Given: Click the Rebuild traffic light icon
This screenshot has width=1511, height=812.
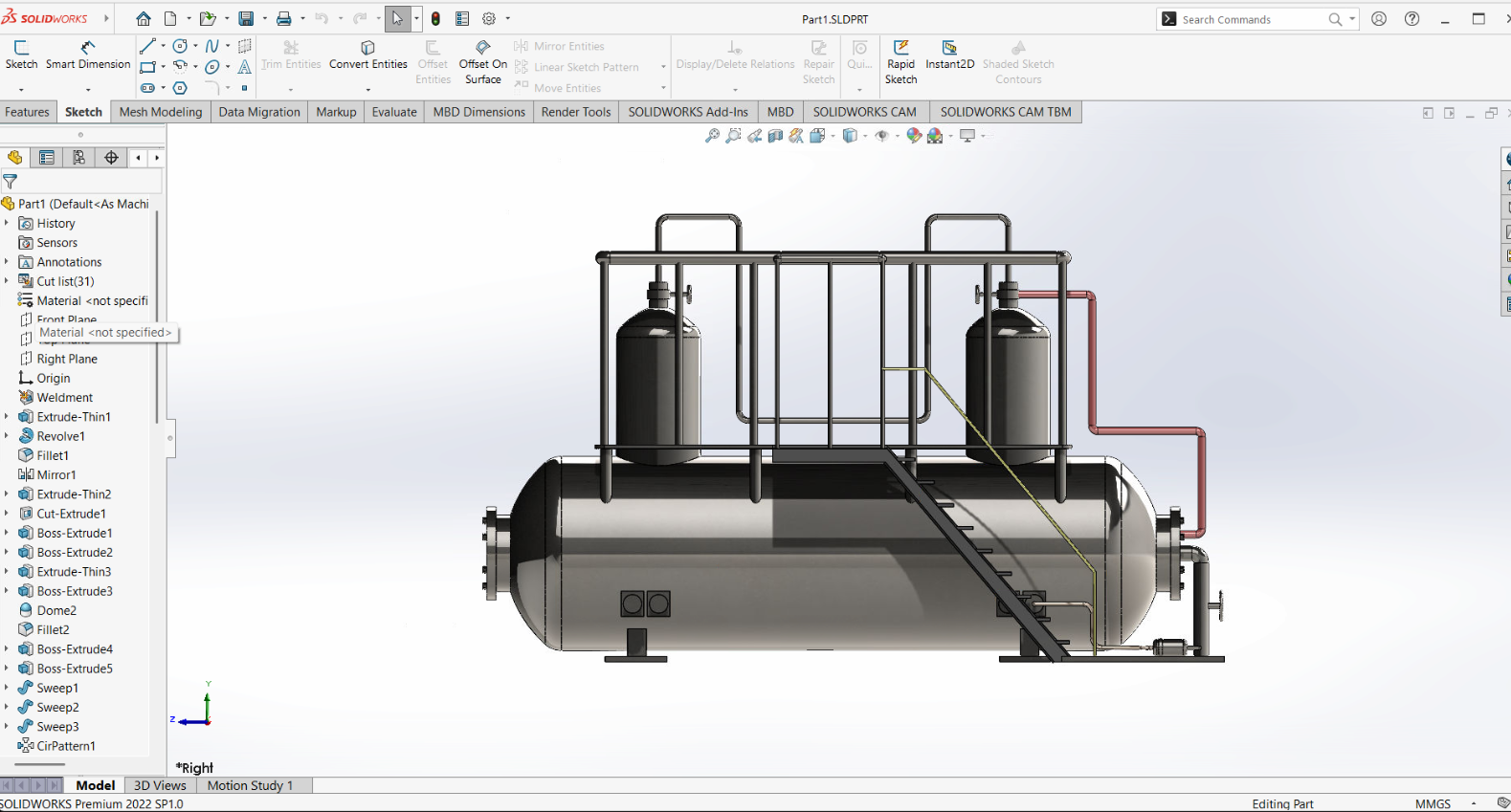Looking at the screenshot, I should tap(435, 18).
